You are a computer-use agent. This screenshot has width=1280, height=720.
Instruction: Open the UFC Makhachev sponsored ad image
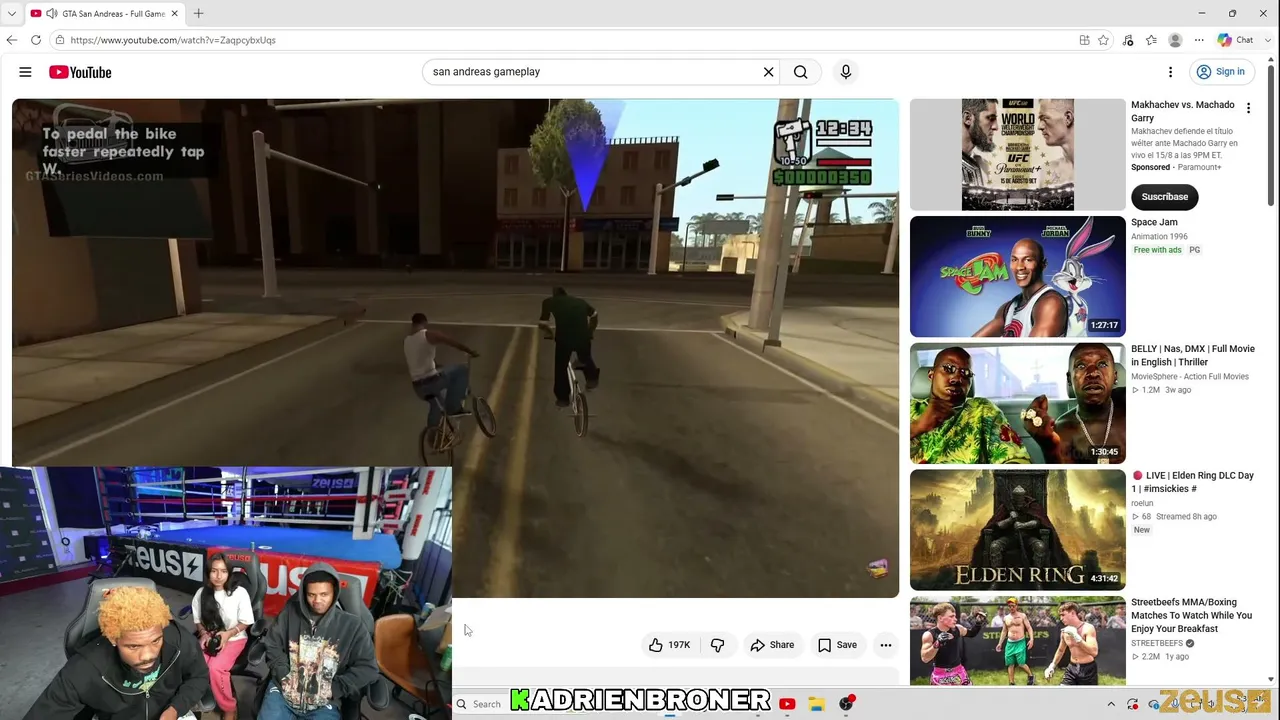click(1017, 154)
